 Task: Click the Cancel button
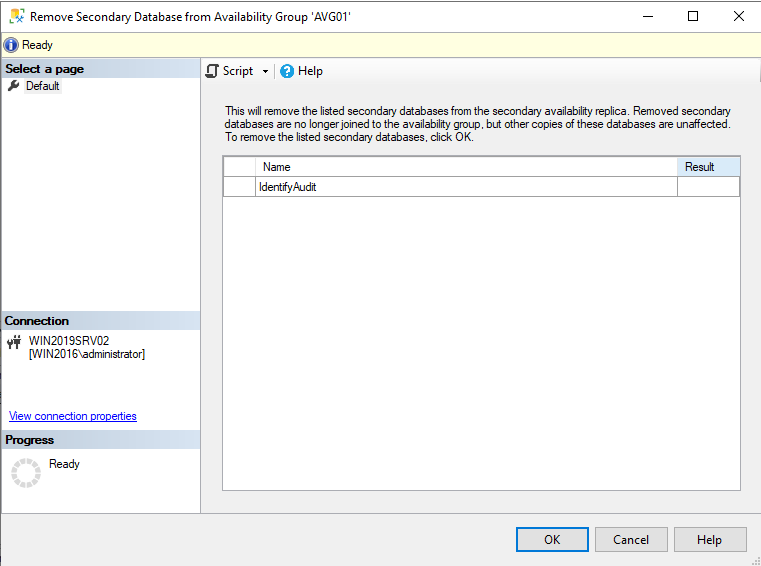[x=631, y=540]
